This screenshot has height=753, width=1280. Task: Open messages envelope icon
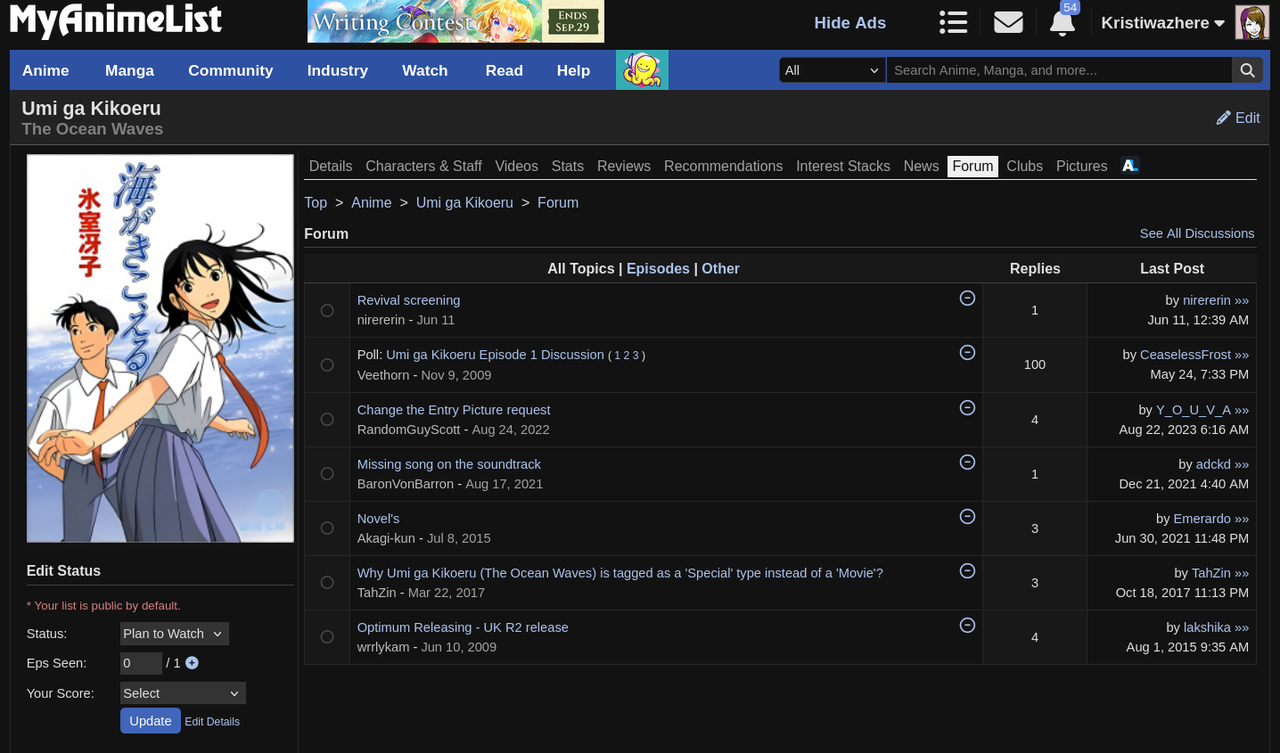(1008, 22)
